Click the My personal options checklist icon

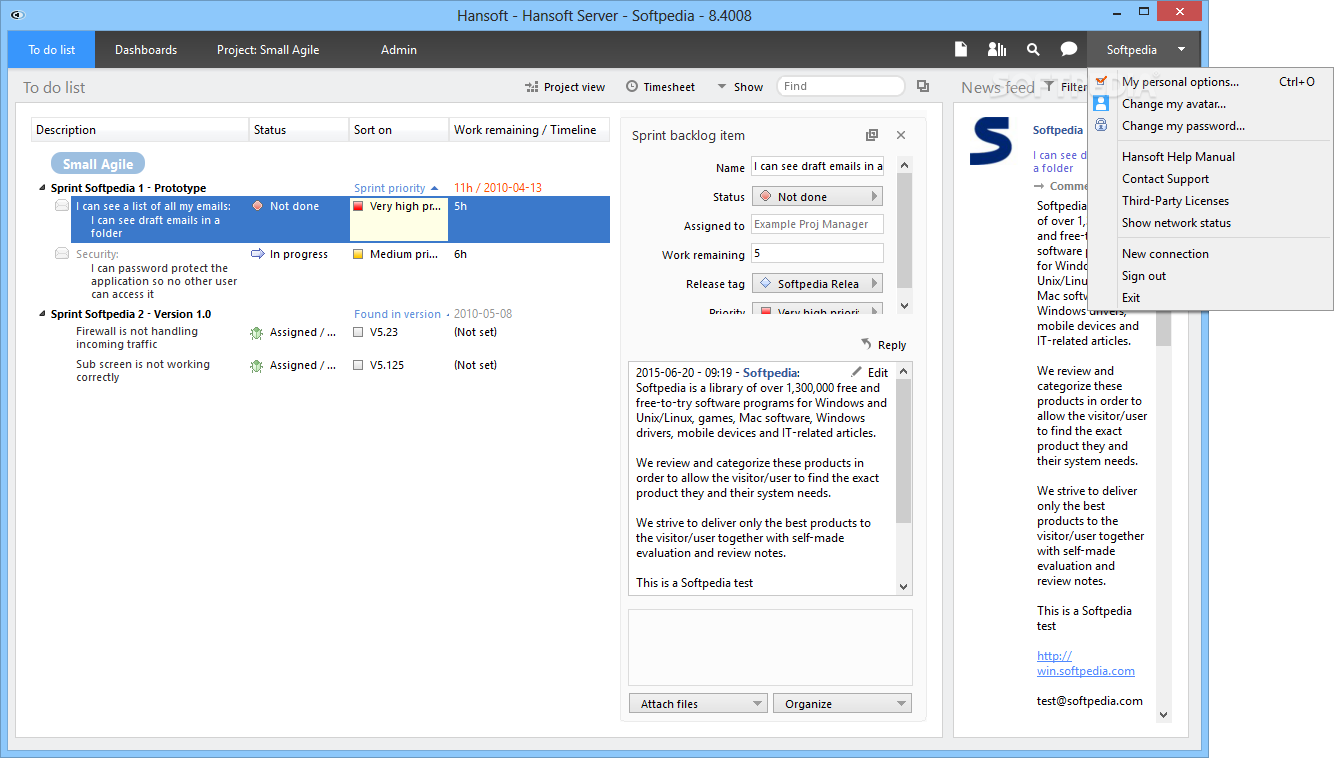tap(1101, 82)
